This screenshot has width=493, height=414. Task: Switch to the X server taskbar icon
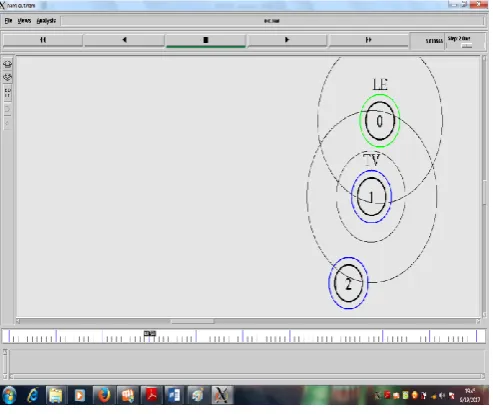tap(222, 395)
